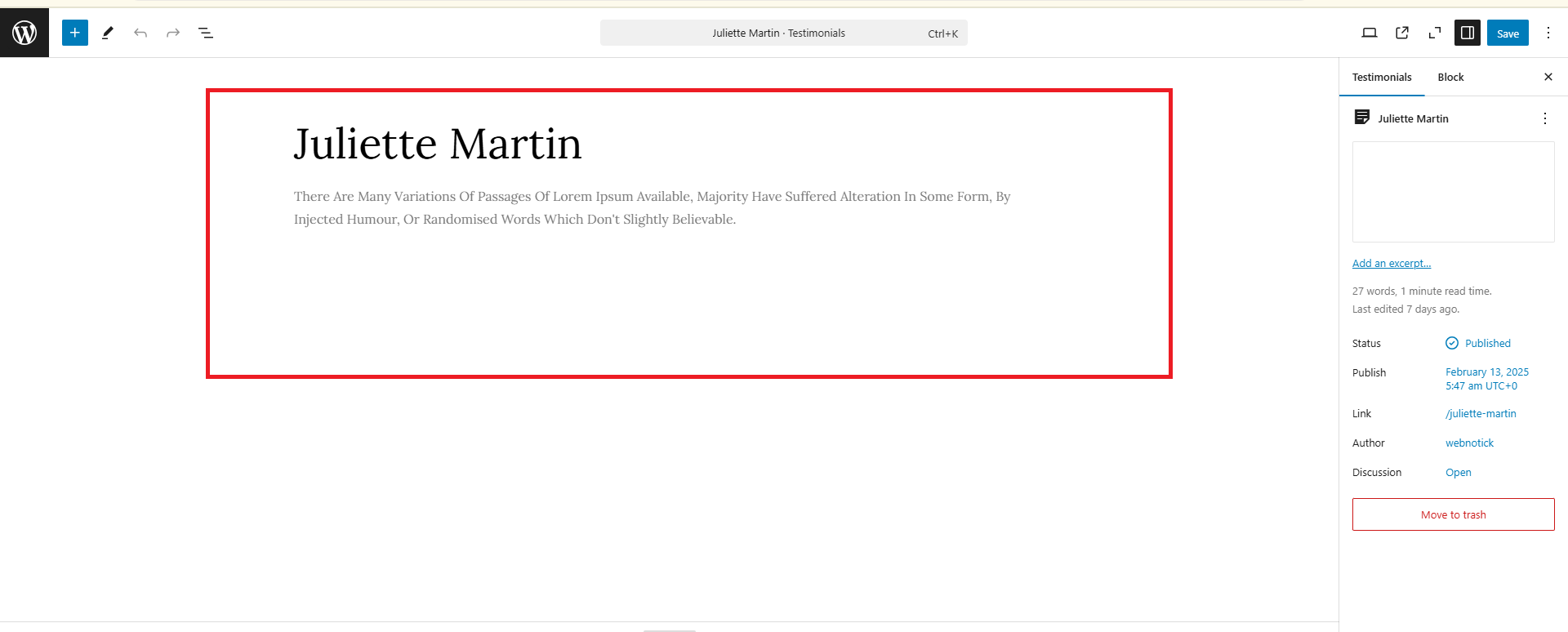Switch to the Testimonials tab
This screenshot has height=632, width=1568.
[x=1382, y=78]
